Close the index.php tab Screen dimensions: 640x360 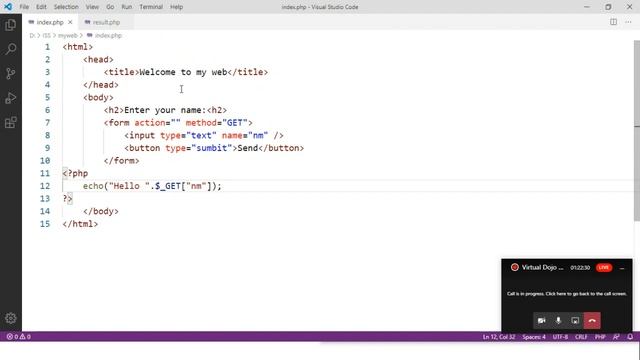click(x=70, y=22)
